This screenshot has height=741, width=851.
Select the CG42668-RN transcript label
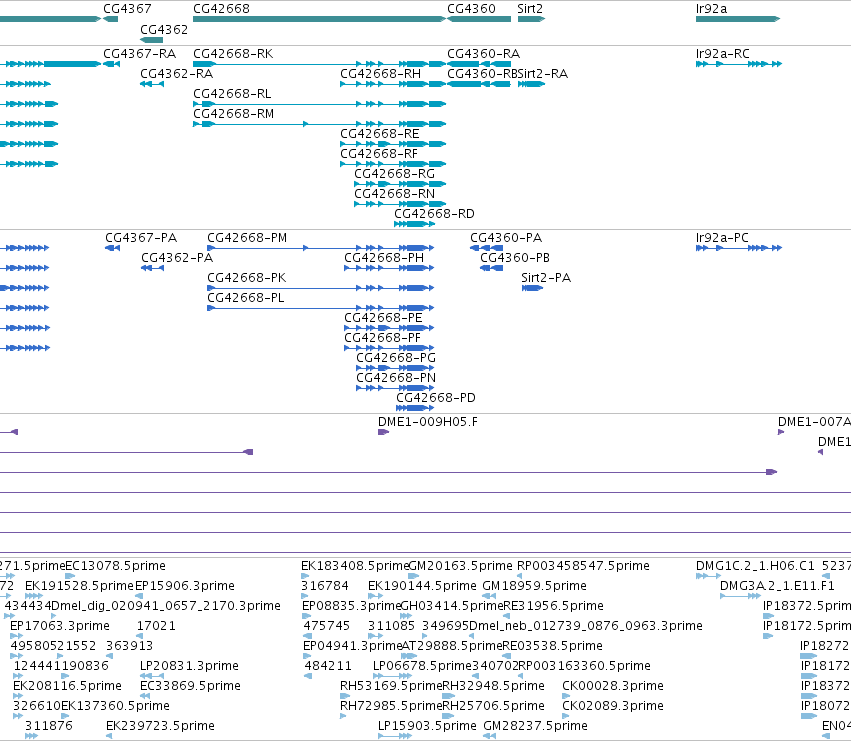395,194
